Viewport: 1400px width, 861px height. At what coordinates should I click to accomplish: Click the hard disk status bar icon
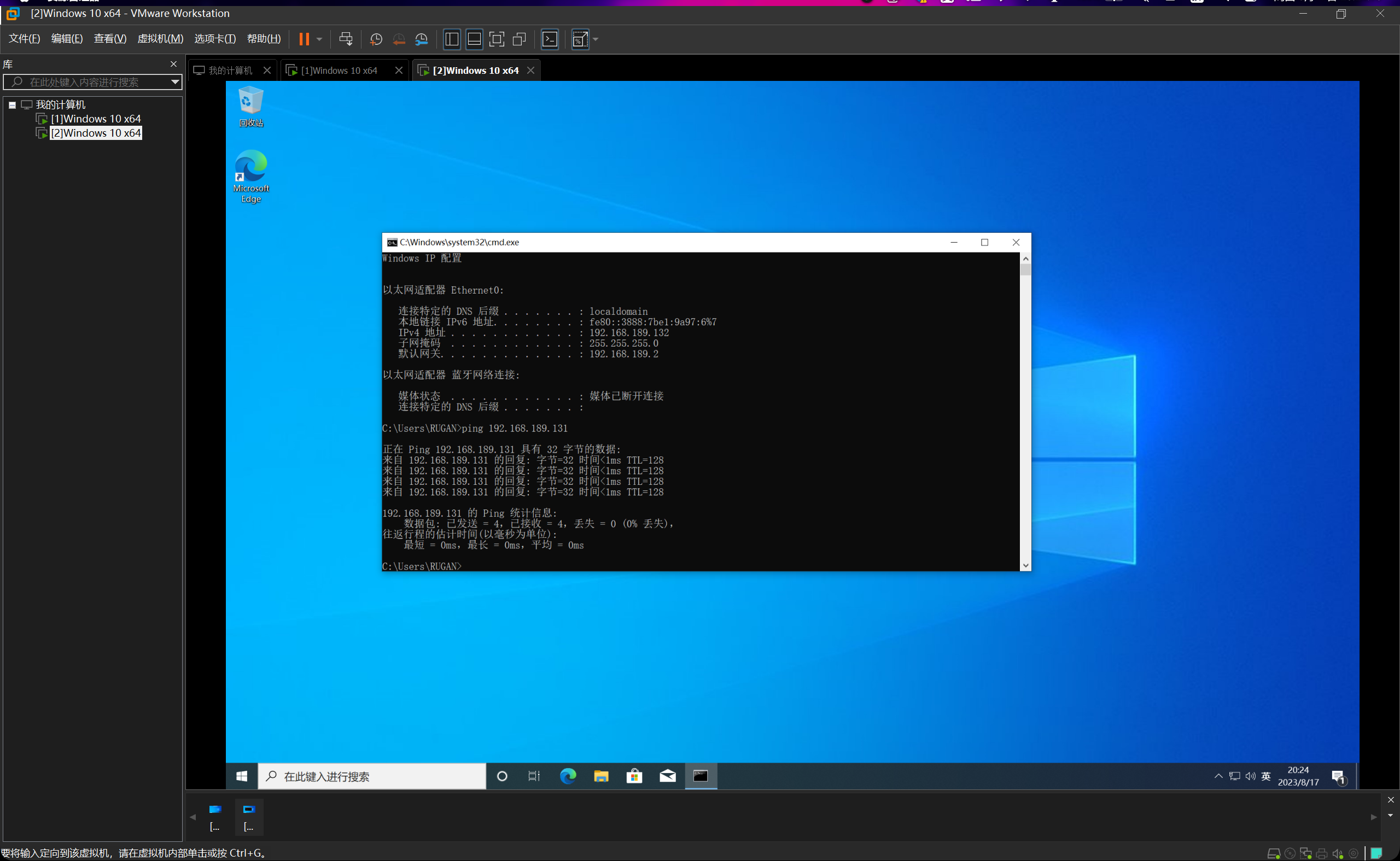[1274, 853]
